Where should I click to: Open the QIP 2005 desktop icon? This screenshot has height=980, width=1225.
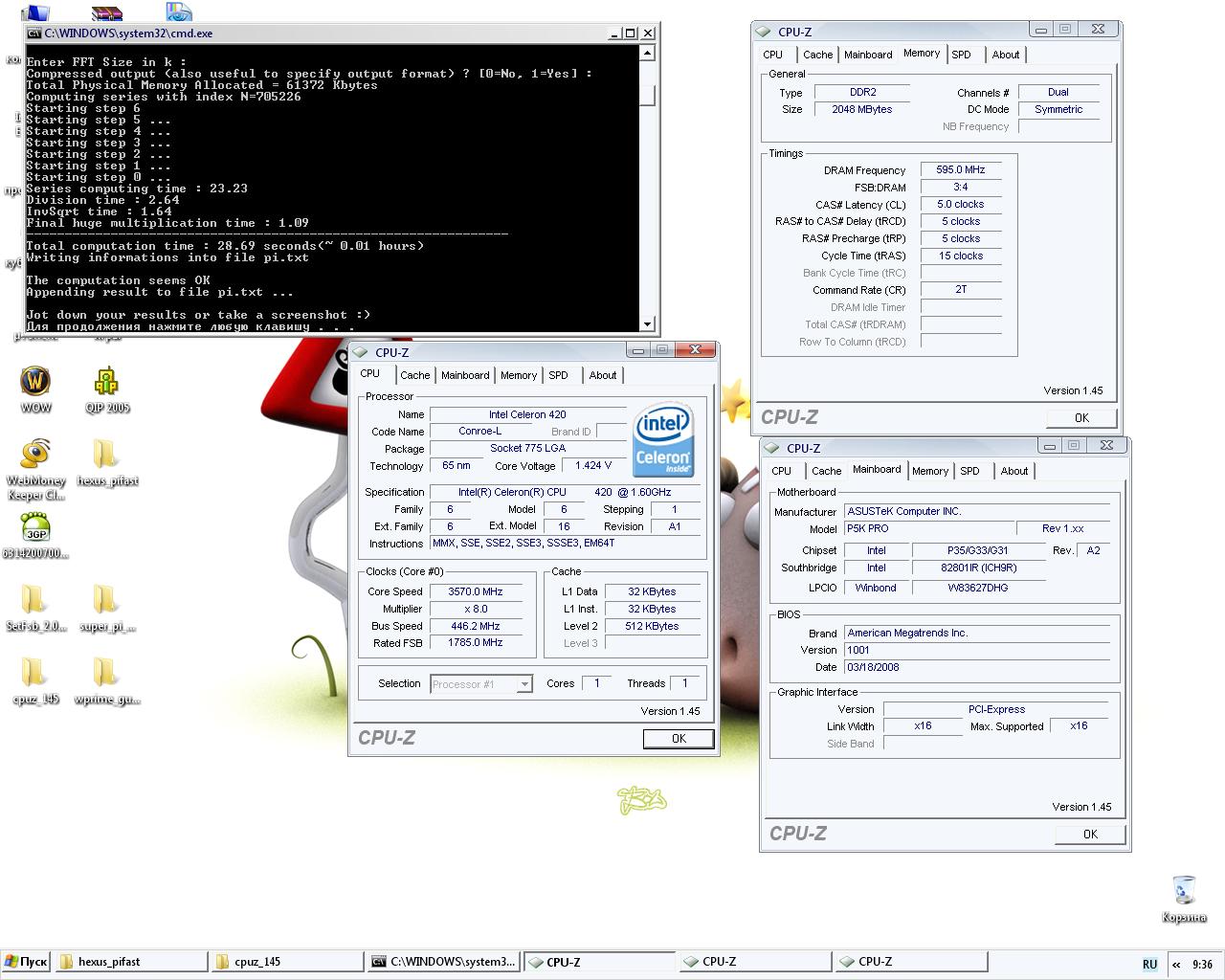(x=106, y=390)
